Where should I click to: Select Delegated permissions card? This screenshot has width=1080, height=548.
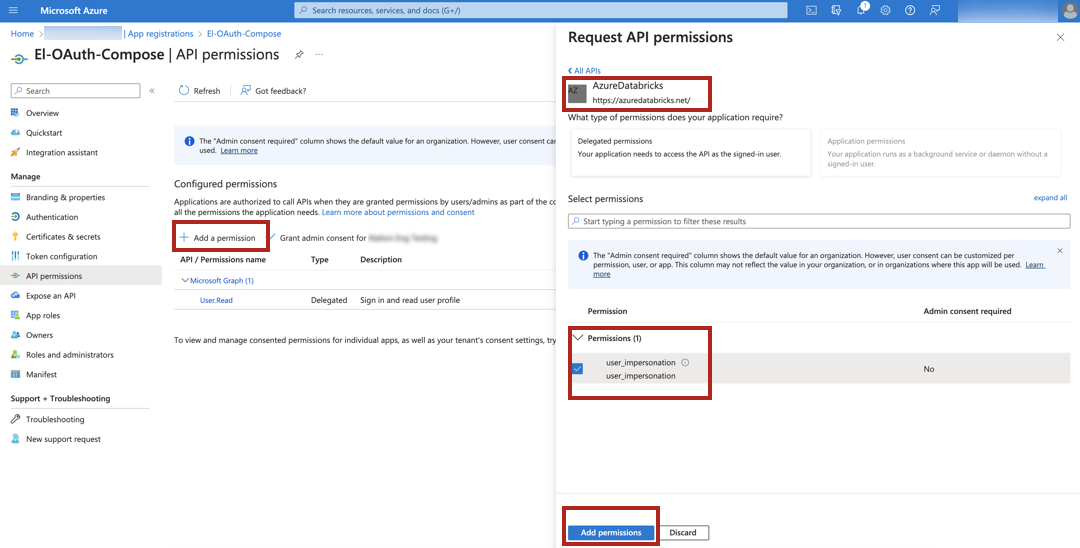tap(689, 153)
